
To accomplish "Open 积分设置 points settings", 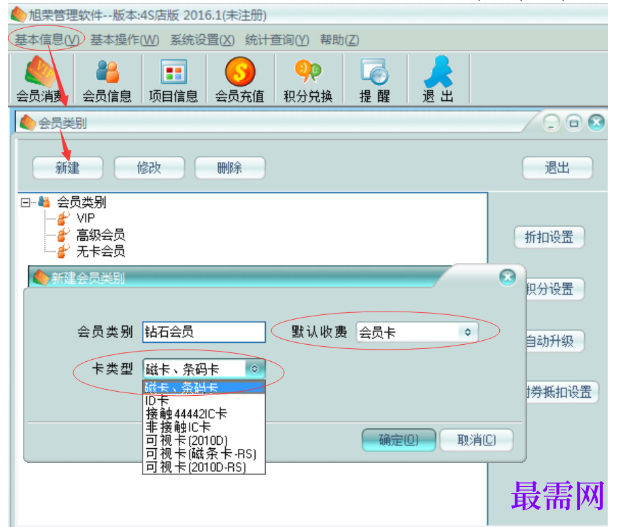I will pyautogui.click(x=555, y=289).
